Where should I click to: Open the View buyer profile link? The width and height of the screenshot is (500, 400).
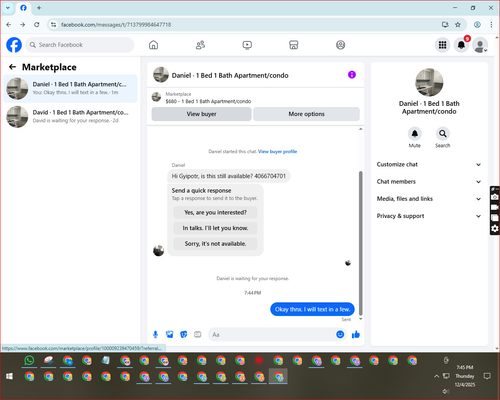(x=277, y=152)
